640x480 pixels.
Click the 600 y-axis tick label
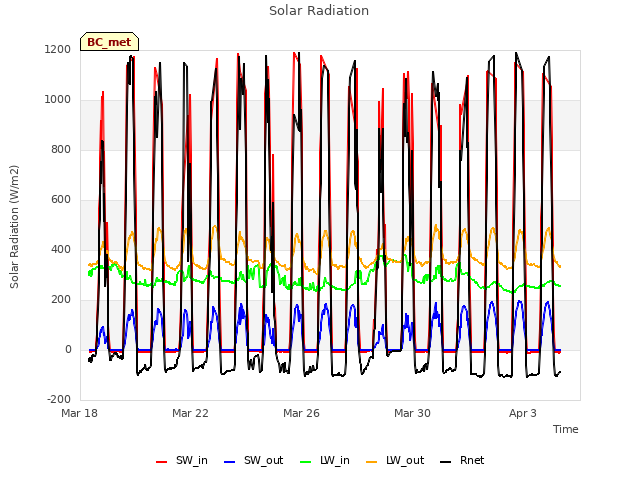click(61, 200)
